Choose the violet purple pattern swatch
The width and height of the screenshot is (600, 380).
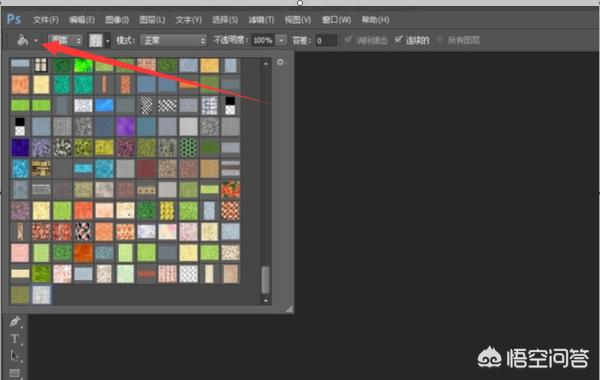pyautogui.click(x=126, y=127)
